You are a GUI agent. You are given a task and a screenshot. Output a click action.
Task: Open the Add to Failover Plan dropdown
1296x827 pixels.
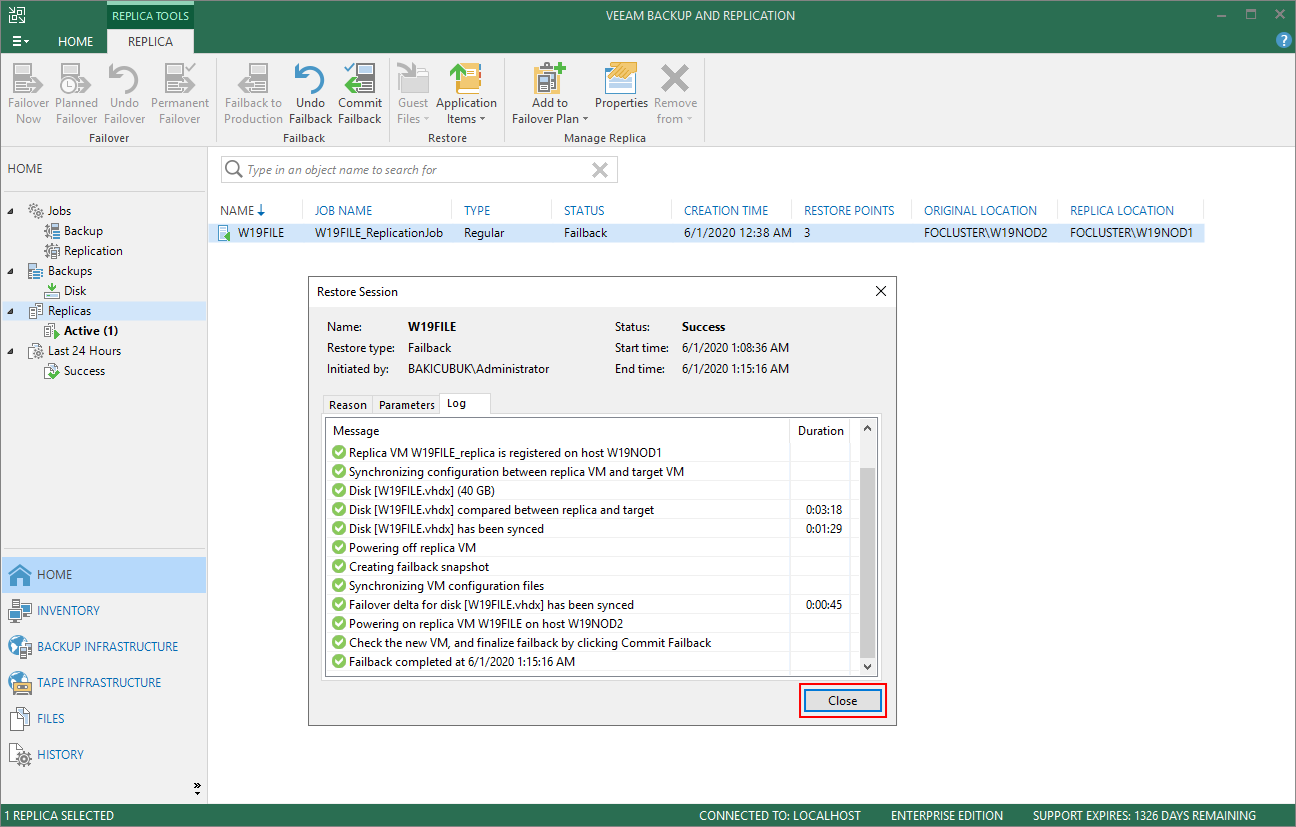click(x=550, y=94)
